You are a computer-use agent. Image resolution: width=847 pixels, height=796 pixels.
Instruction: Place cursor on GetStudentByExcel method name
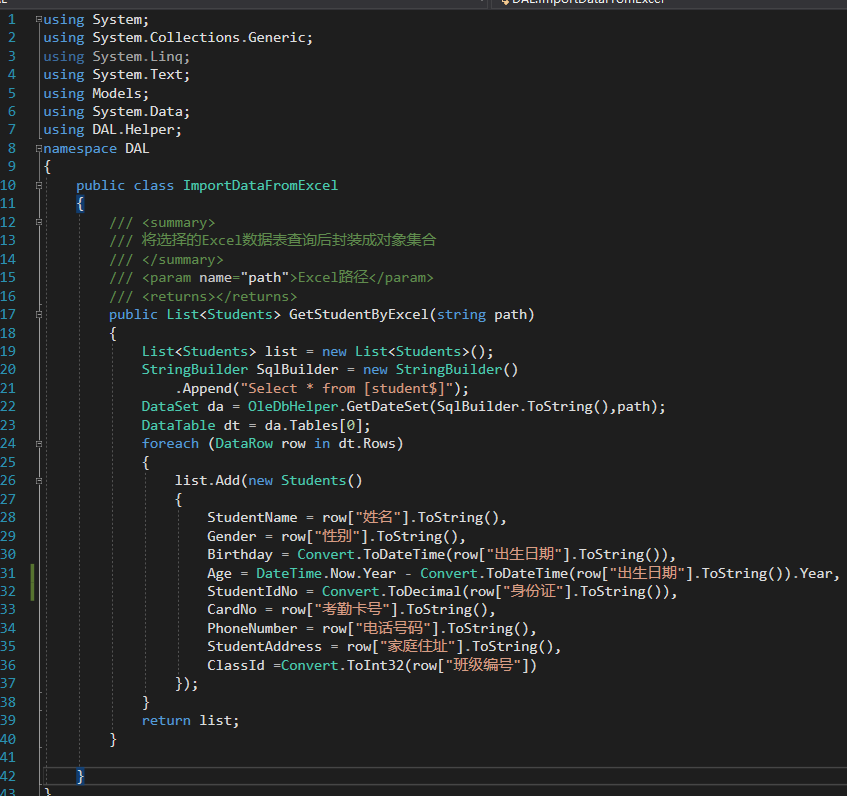tap(358, 314)
